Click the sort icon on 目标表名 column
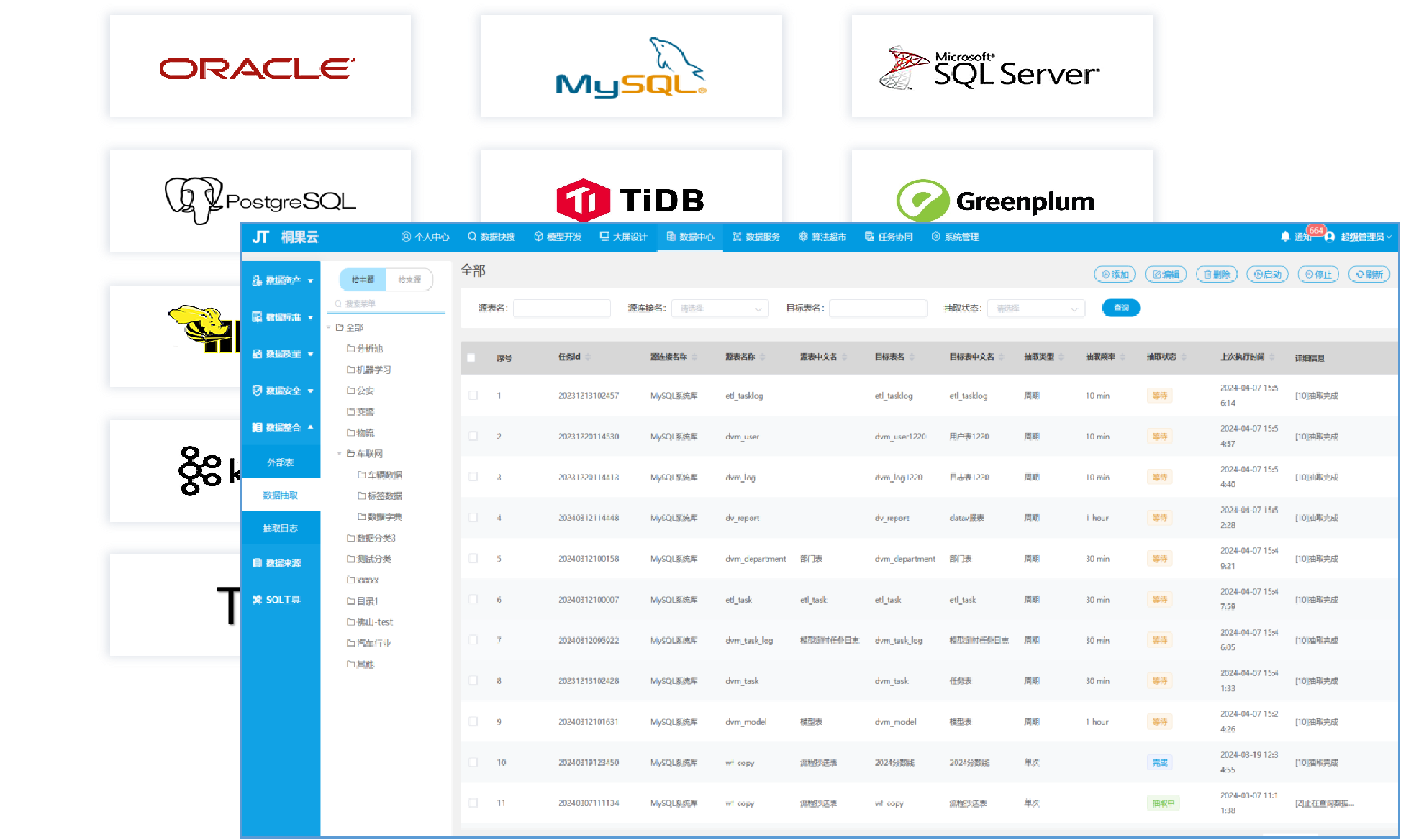 click(912, 357)
